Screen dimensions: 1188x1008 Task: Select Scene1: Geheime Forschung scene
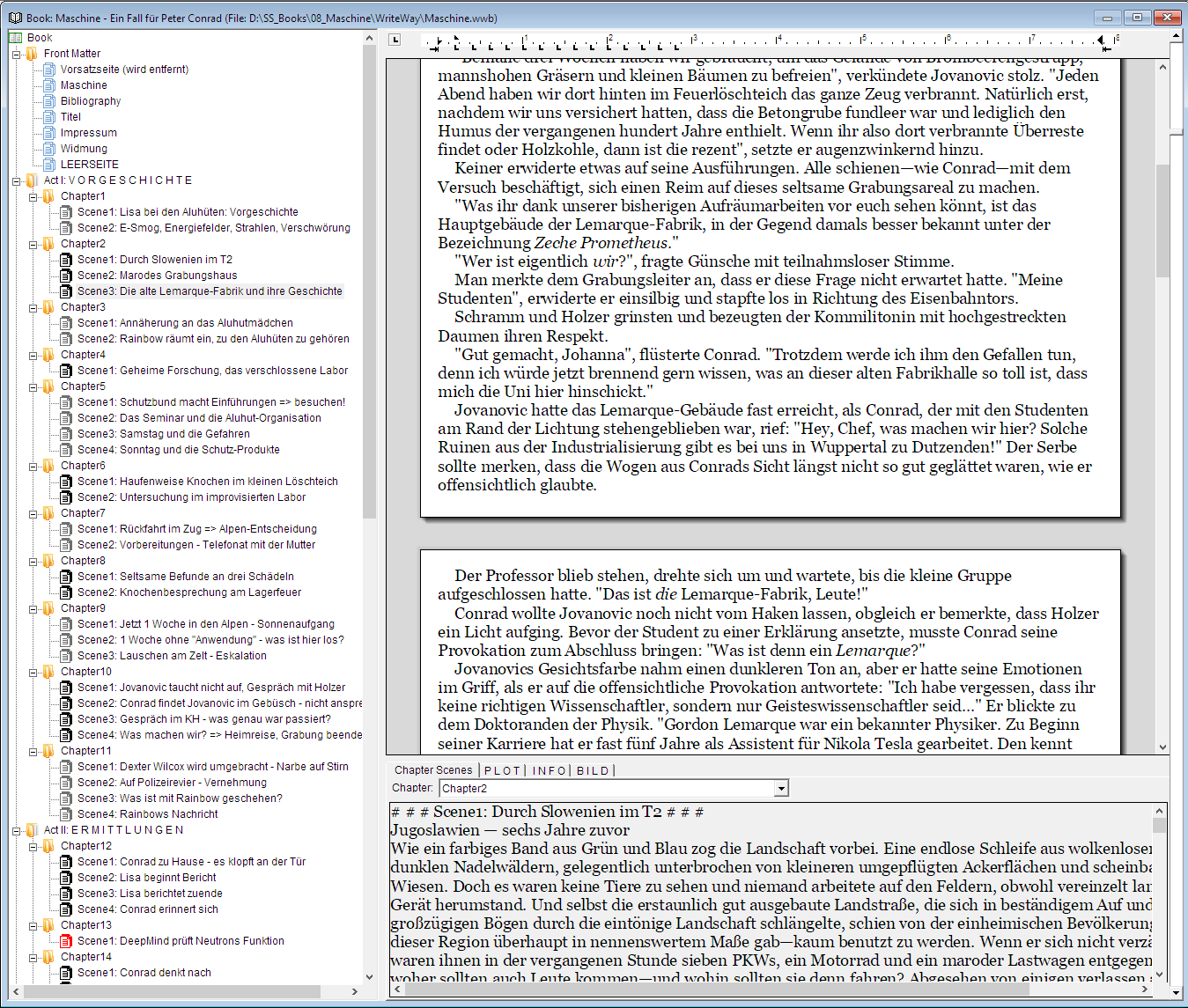point(212,371)
